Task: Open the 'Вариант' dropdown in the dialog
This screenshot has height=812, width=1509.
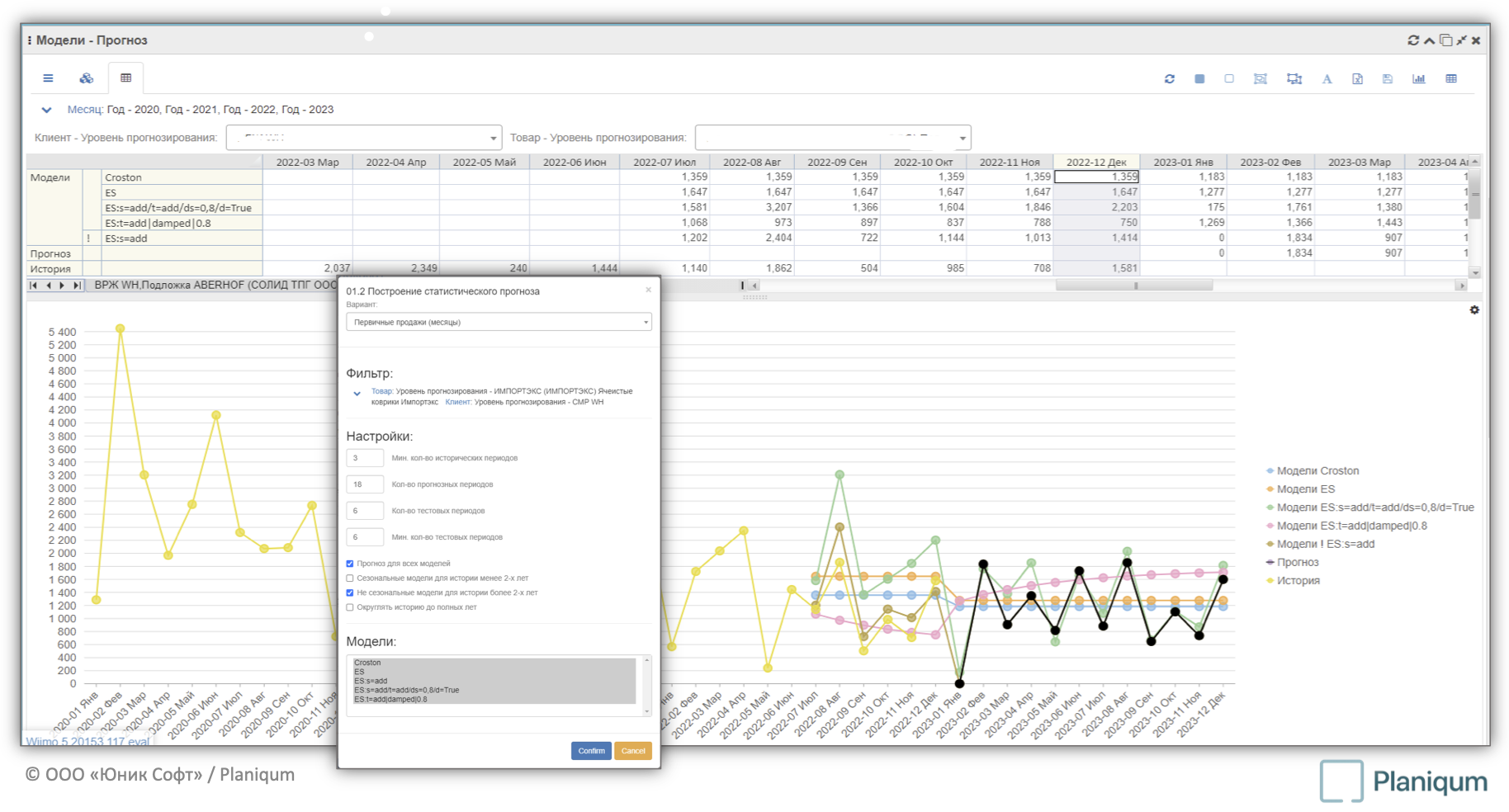Action: pos(499,322)
